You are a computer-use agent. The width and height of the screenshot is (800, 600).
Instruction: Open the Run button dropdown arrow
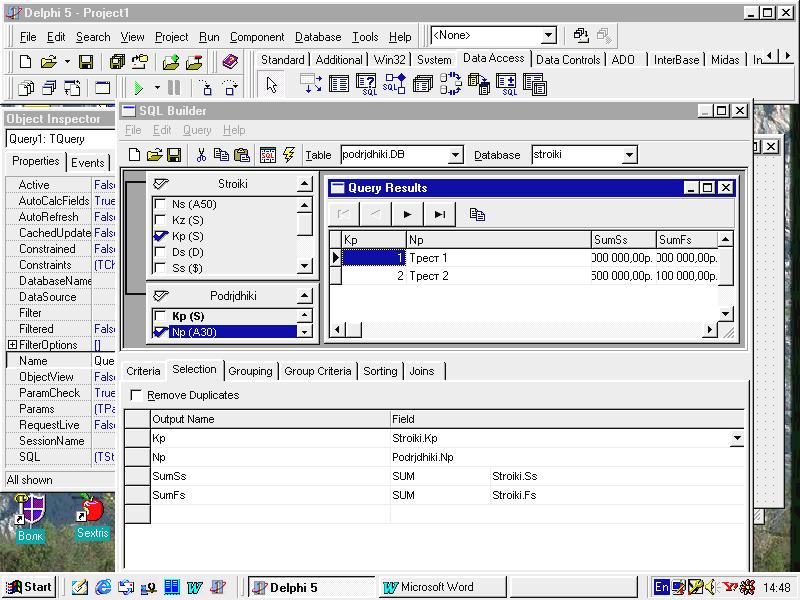click(x=157, y=88)
